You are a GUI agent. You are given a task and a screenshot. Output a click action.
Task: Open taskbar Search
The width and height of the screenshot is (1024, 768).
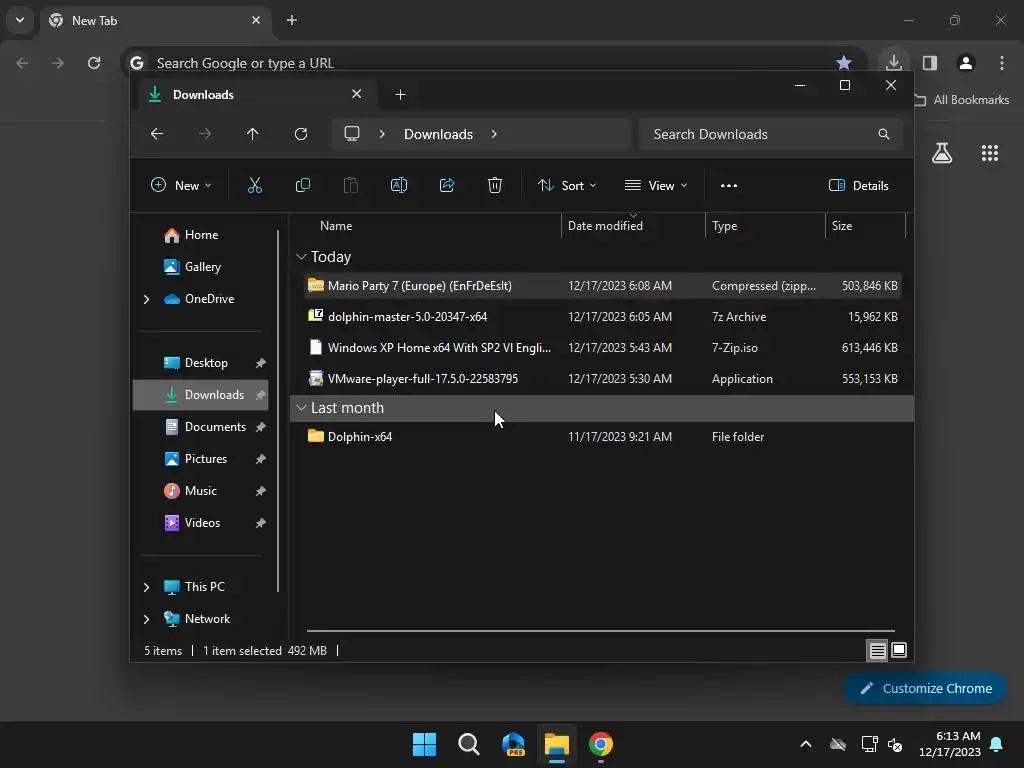pyautogui.click(x=469, y=744)
